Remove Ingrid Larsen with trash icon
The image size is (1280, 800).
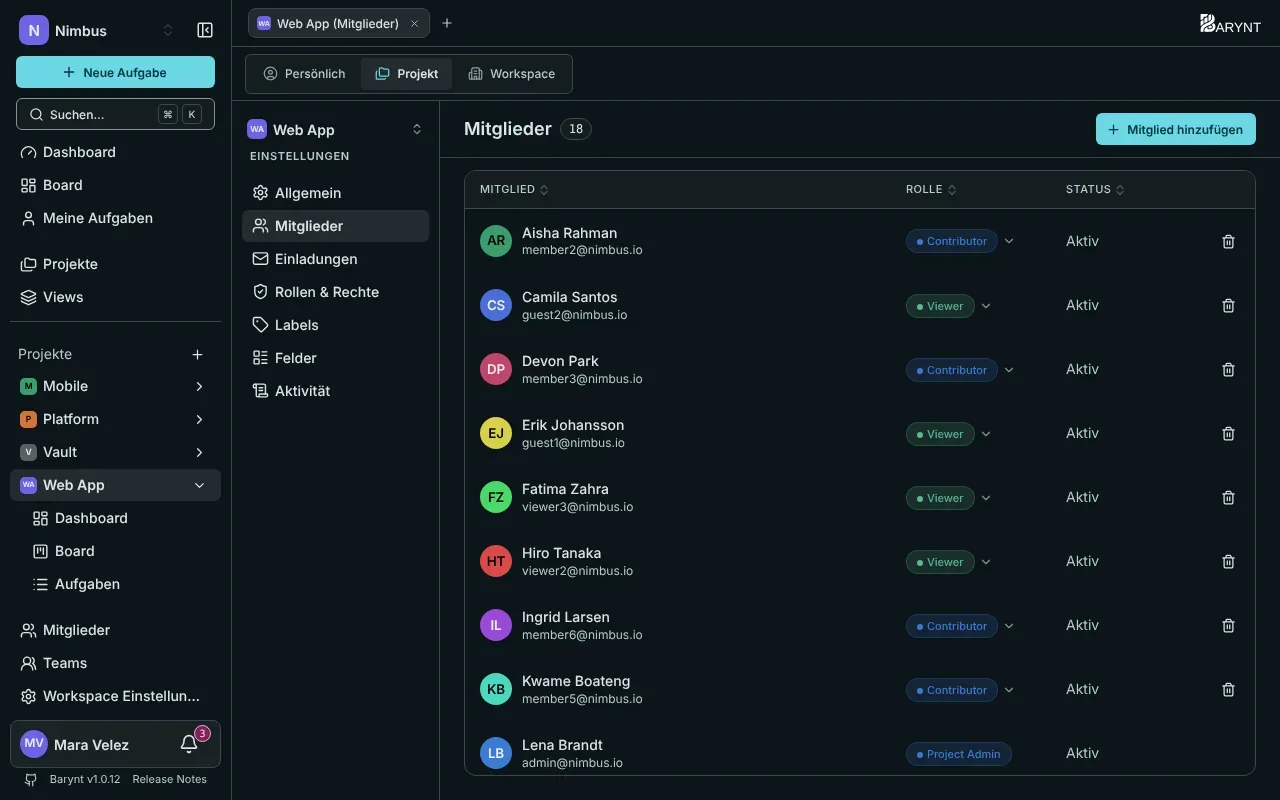coord(1229,625)
